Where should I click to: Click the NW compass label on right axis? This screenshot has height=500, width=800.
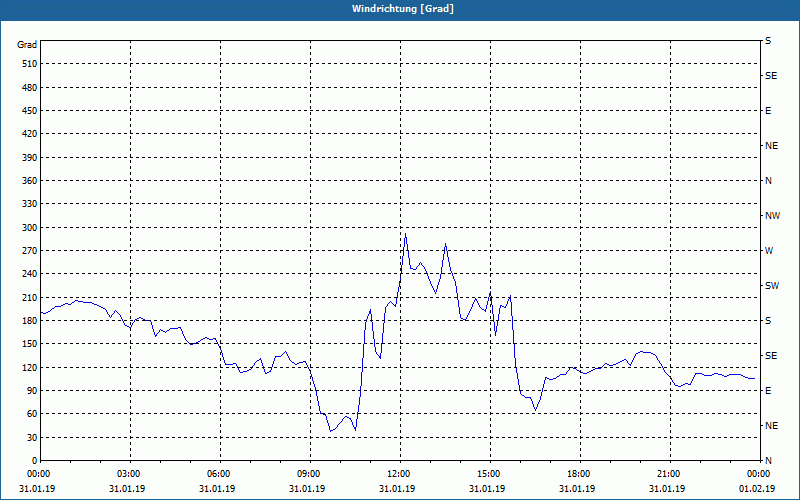click(x=772, y=216)
